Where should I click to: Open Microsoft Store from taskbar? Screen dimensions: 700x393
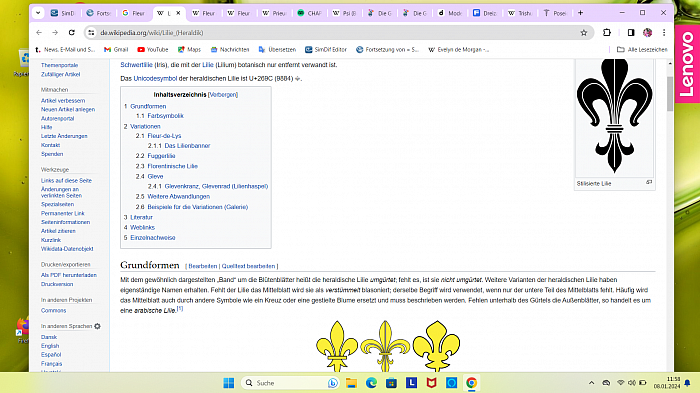click(x=392, y=383)
